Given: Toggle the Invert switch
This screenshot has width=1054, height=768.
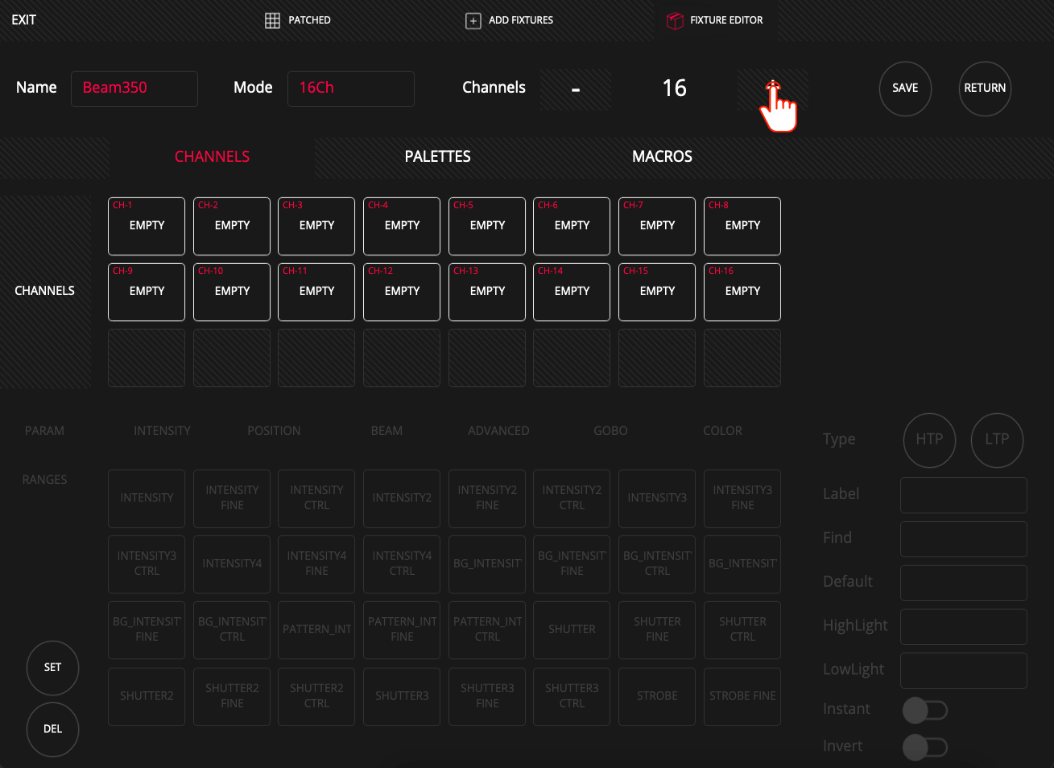Looking at the screenshot, I should click(x=925, y=747).
